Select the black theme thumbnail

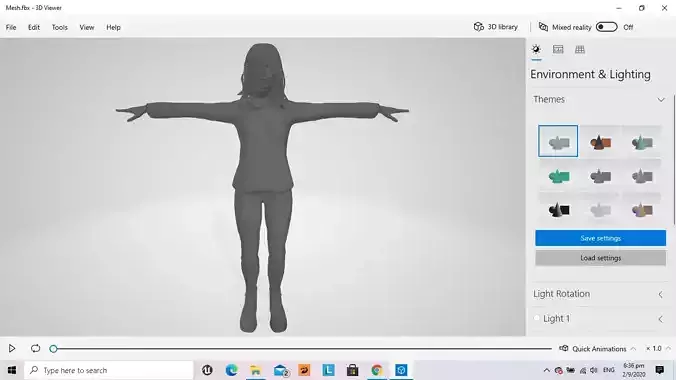click(558, 210)
